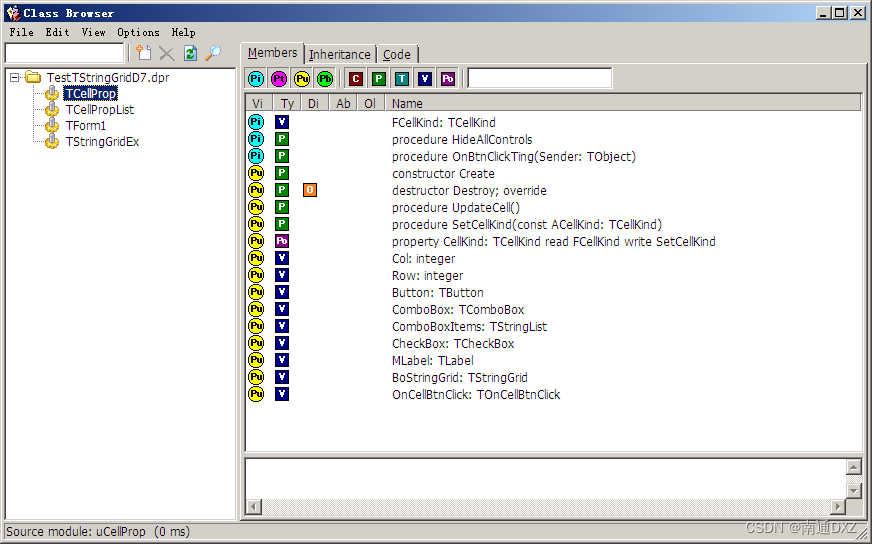Screen dimensions: 872x544
Task: Toggle the teal T types filter
Action: point(402,79)
